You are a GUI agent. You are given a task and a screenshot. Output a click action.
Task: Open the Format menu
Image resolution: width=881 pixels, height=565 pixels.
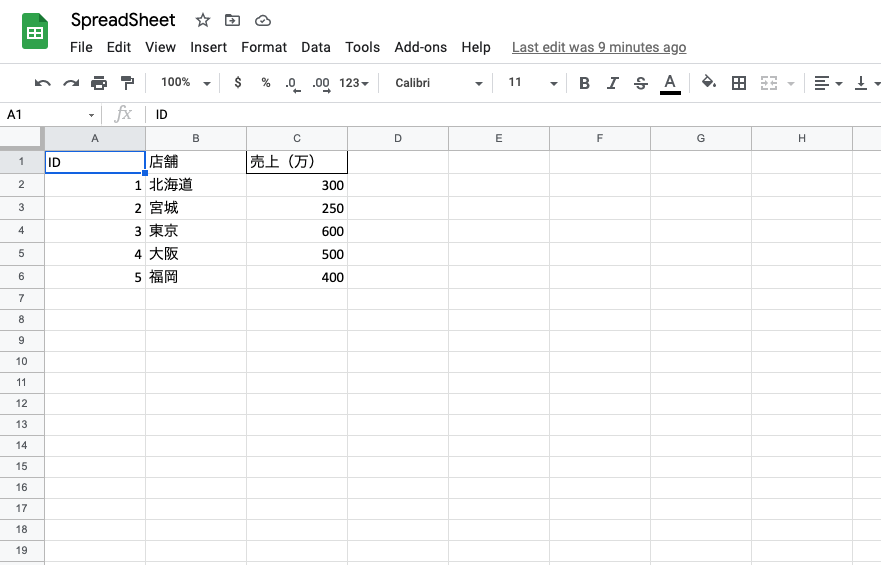point(264,47)
